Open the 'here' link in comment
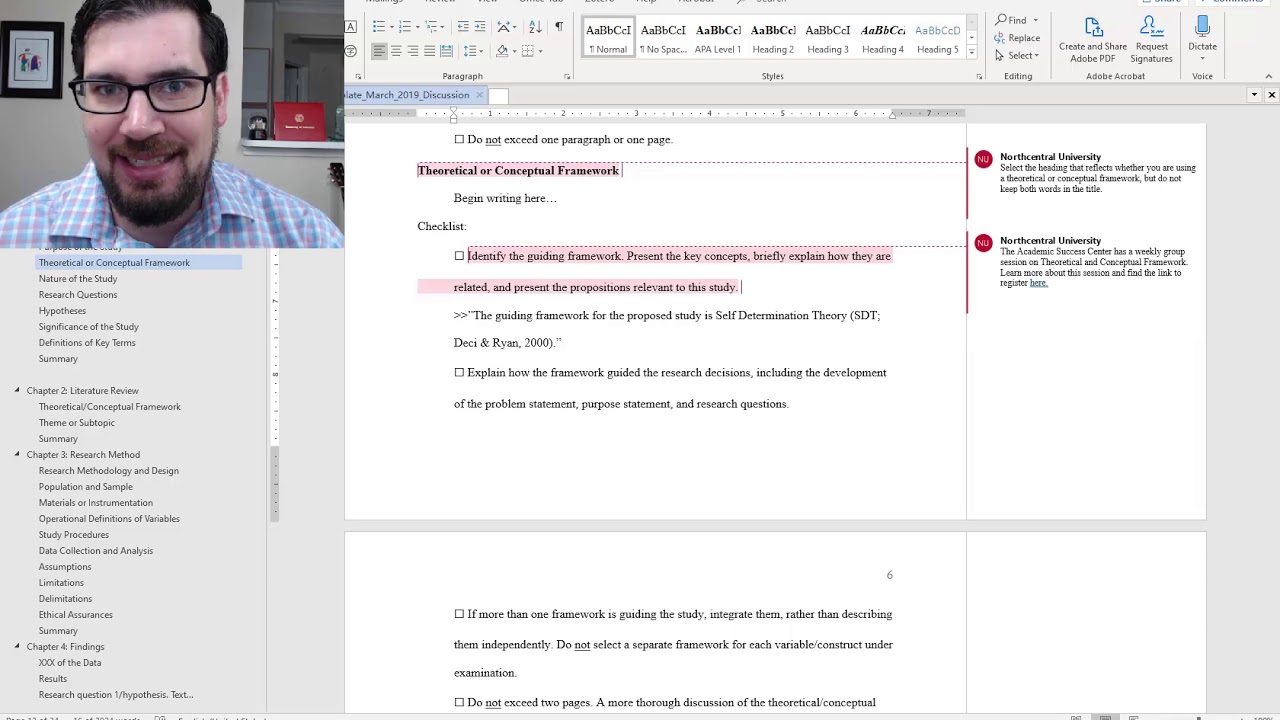This screenshot has width=1280, height=720. (1038, 283)
